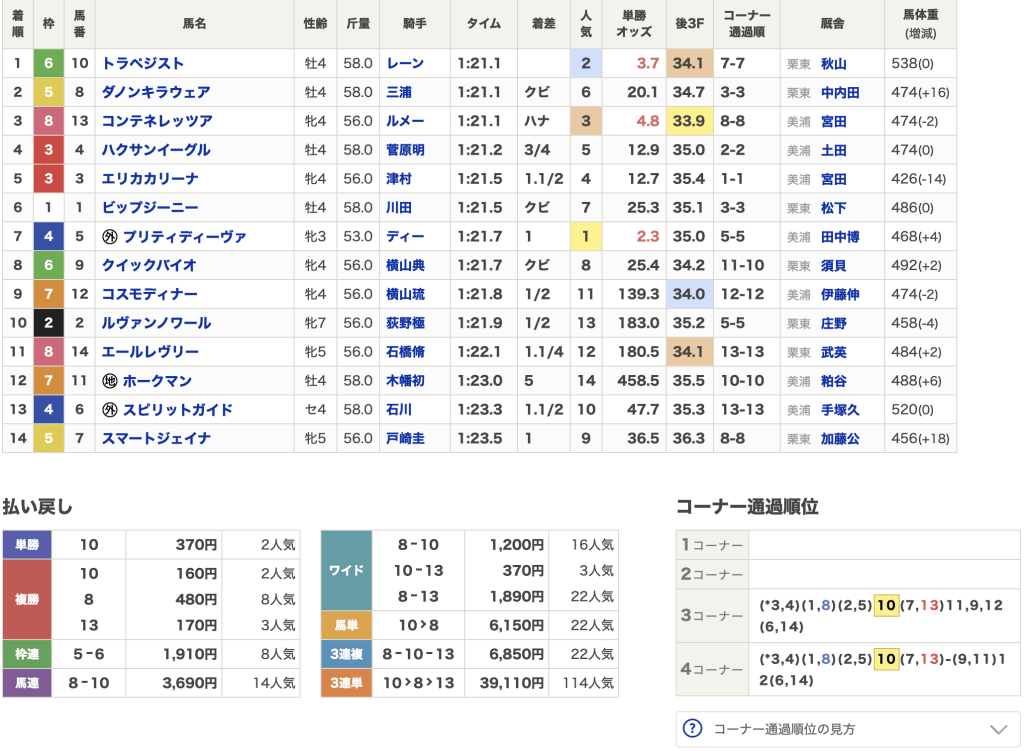Open horse page for ホークマン
Viewport: 1024px width, 751px height.
157,381
